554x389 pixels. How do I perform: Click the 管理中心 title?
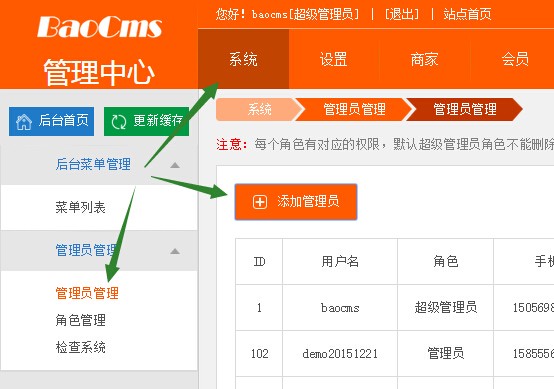click(x=99, y=72)
